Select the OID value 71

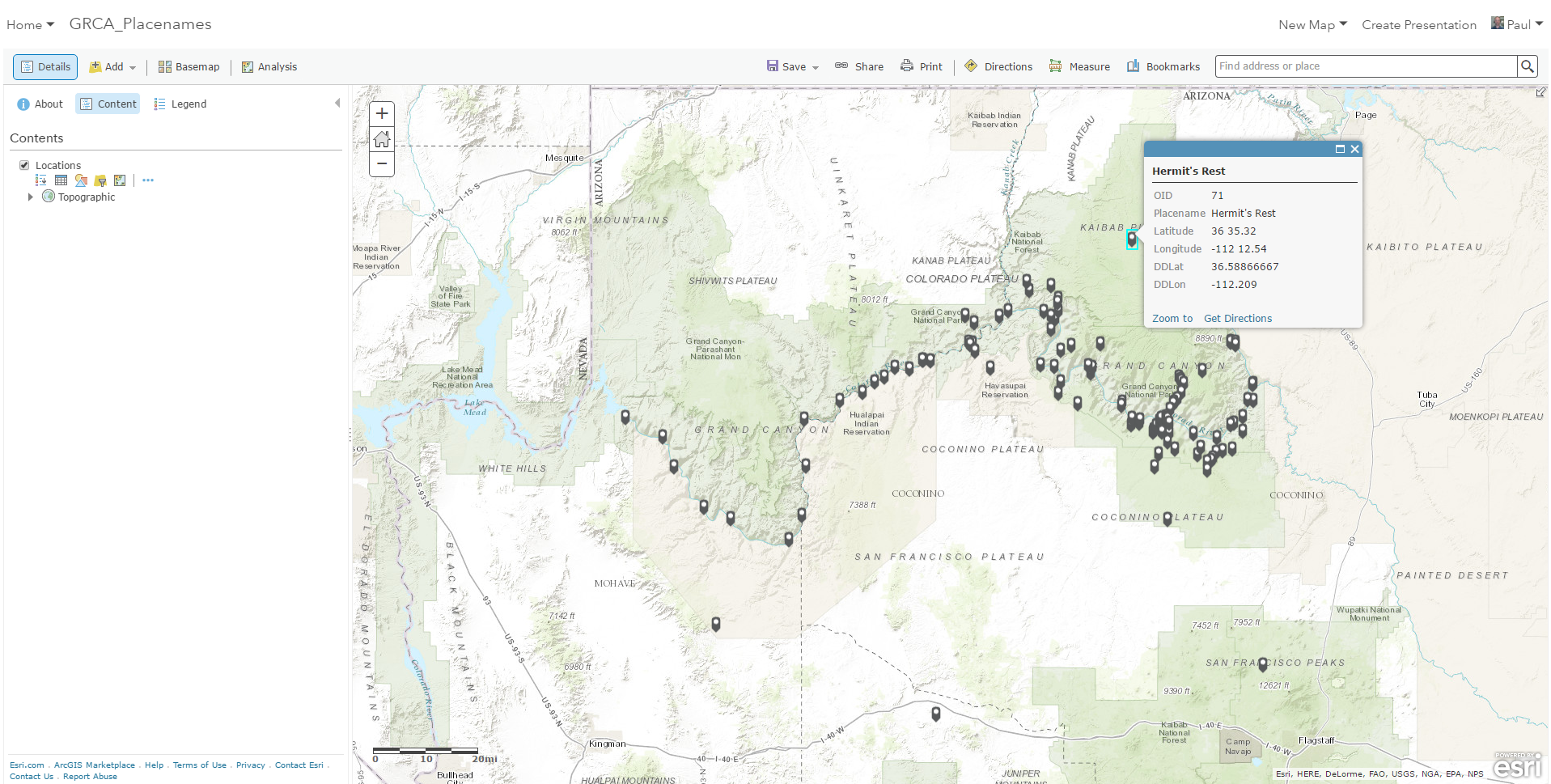pyautogui.click(x=1218, y=196)
